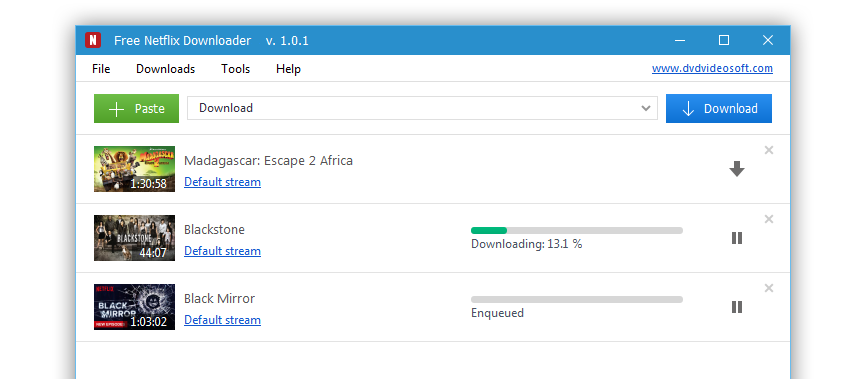Open the Downloads menu
The height and width of the screenshot is (379, 866).
166,69
